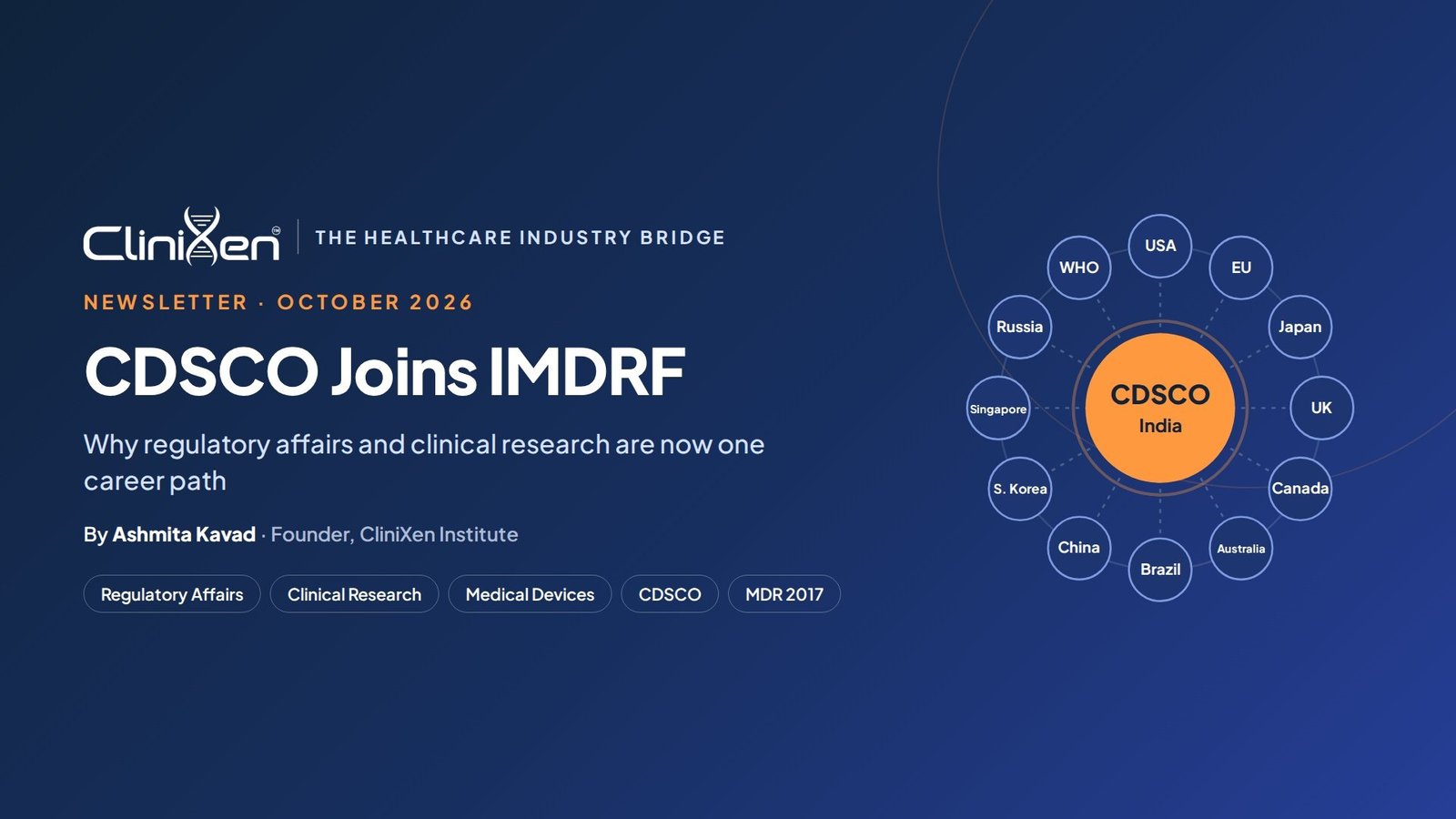Select the S. Korea circle node
This screenshot has height=819, width=1456.
coord(1020,489)
